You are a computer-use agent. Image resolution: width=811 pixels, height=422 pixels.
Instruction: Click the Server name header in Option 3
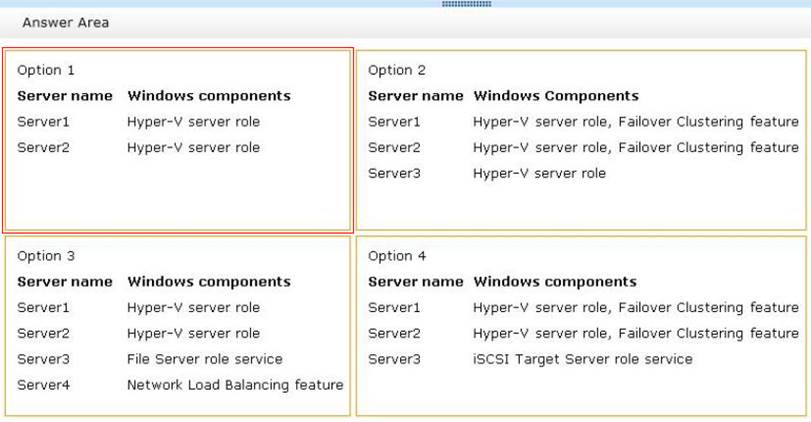[x=65, y=282]
